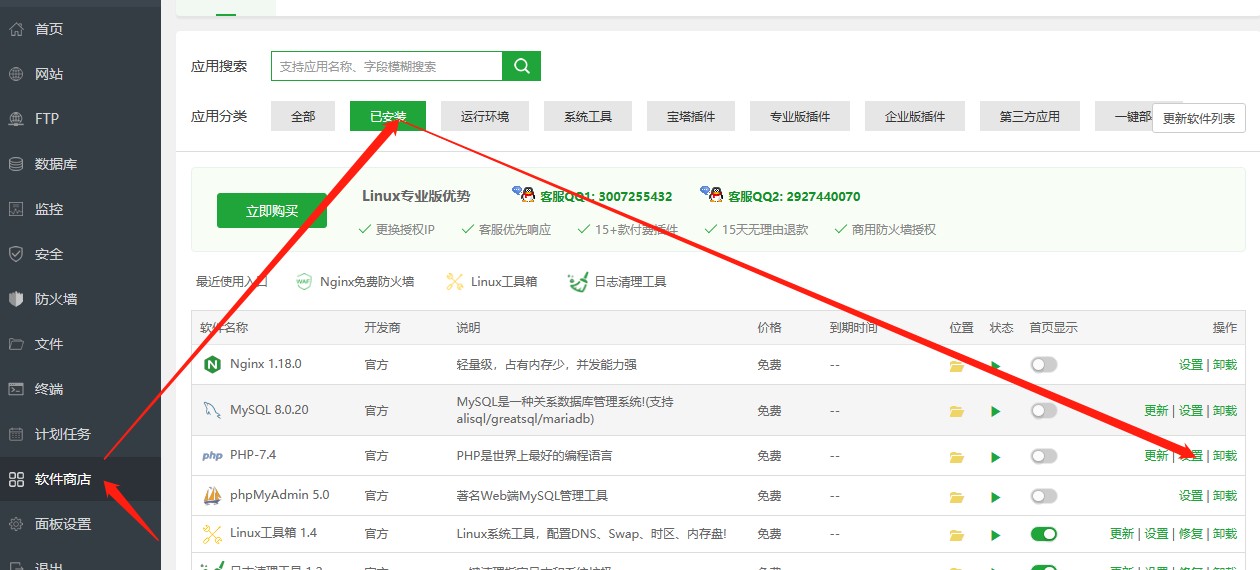Click 更新 link for MySQL 8.0.20
The image size is (1260, 570).
1157,410
